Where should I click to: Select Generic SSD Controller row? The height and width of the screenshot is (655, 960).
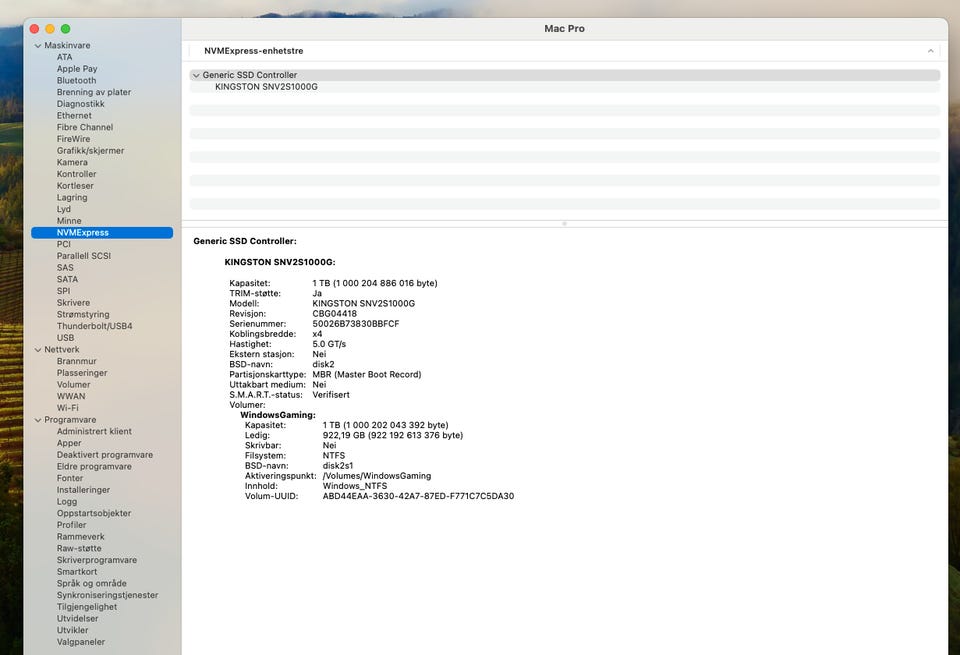[564, 75]
